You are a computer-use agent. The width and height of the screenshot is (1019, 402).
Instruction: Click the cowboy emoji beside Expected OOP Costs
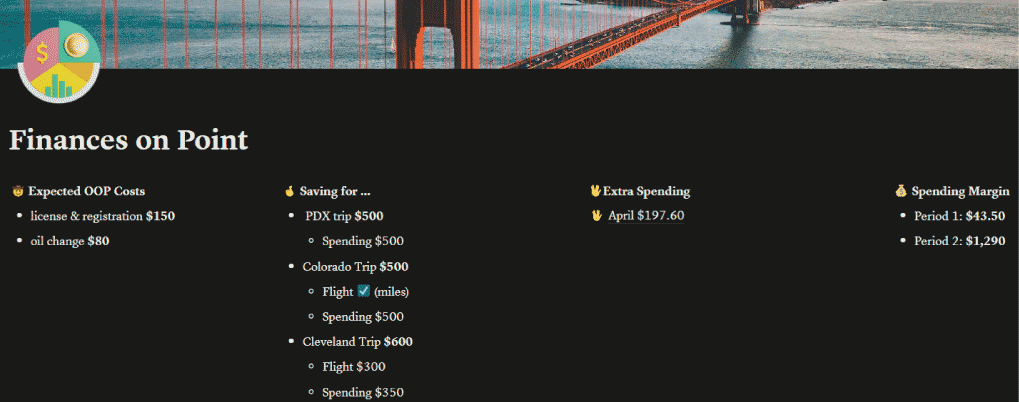[18, 191]
